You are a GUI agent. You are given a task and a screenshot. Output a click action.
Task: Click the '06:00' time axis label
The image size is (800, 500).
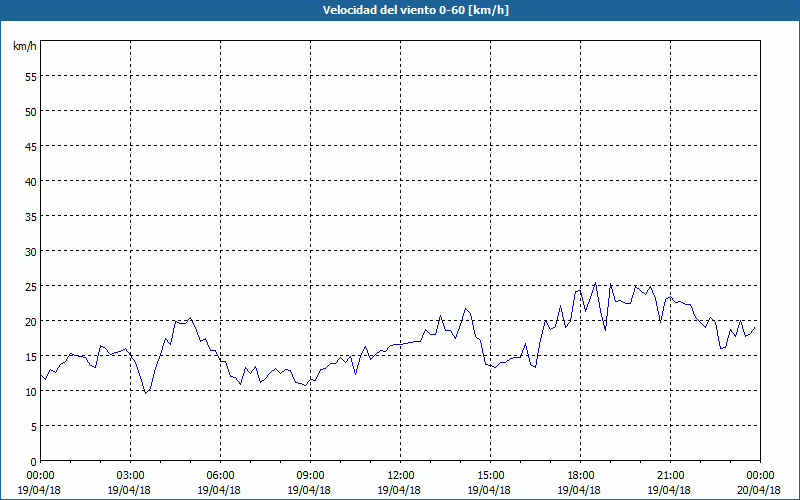tap(220, 476)
